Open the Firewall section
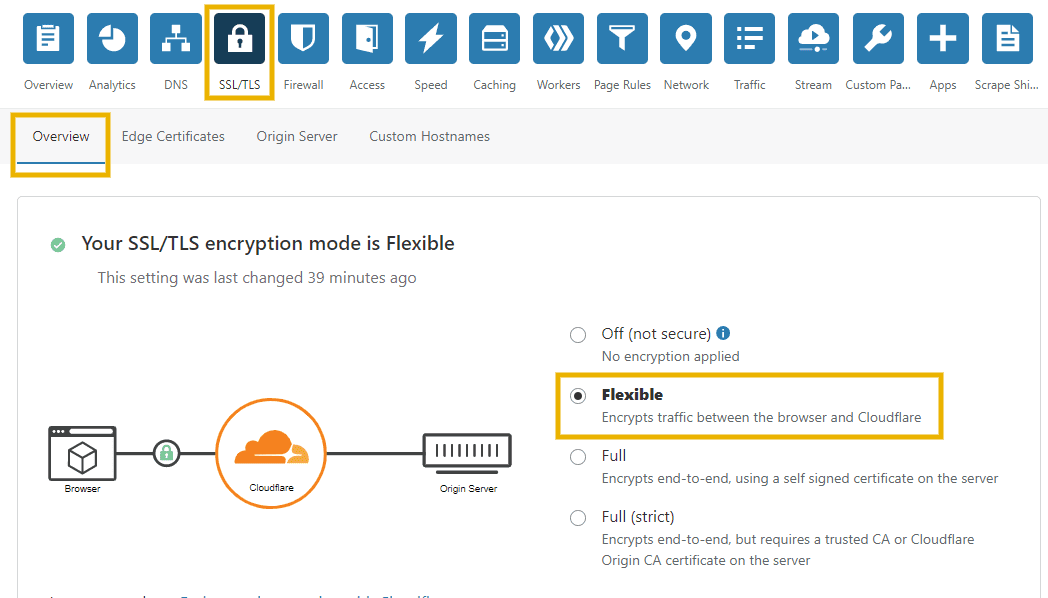The width and height of the screenshot is (1048, 598). (303, 38)
